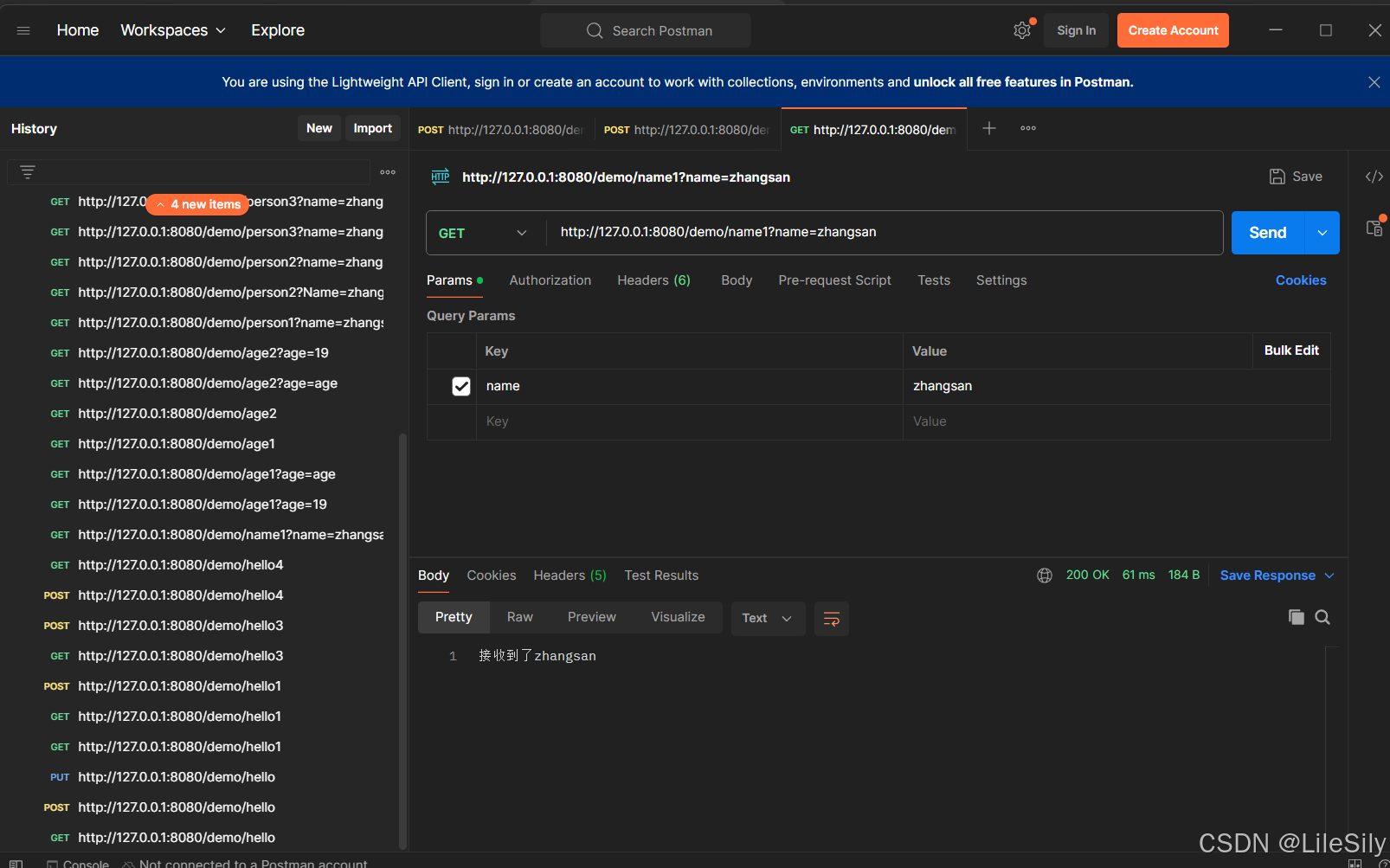
Task: Switch response view to Visualize
Action: (x=678, y=617)
